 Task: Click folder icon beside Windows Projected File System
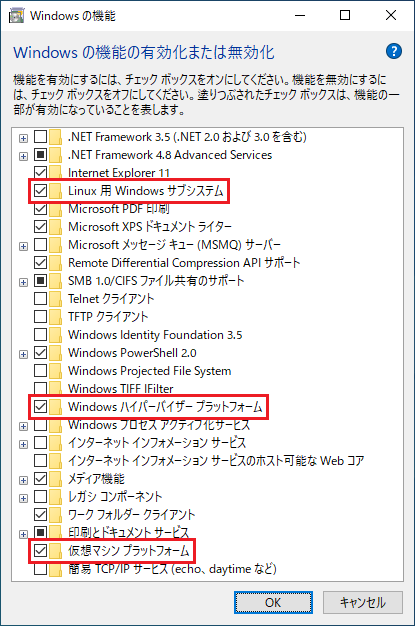tap(56, 370)
